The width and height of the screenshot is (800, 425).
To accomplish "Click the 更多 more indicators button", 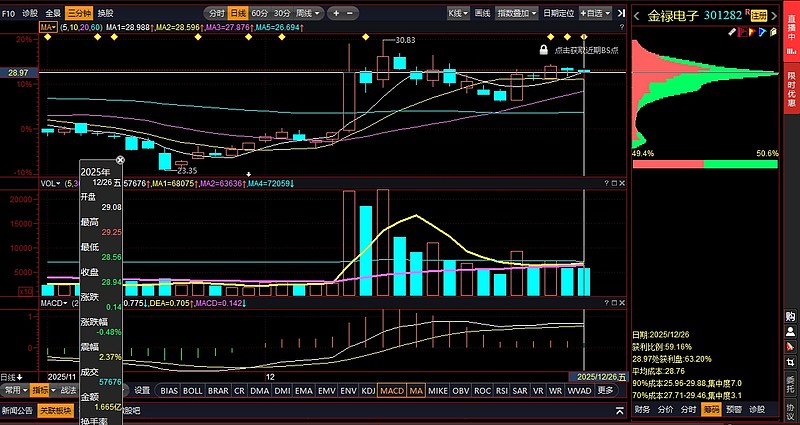I will click(606, 390).
